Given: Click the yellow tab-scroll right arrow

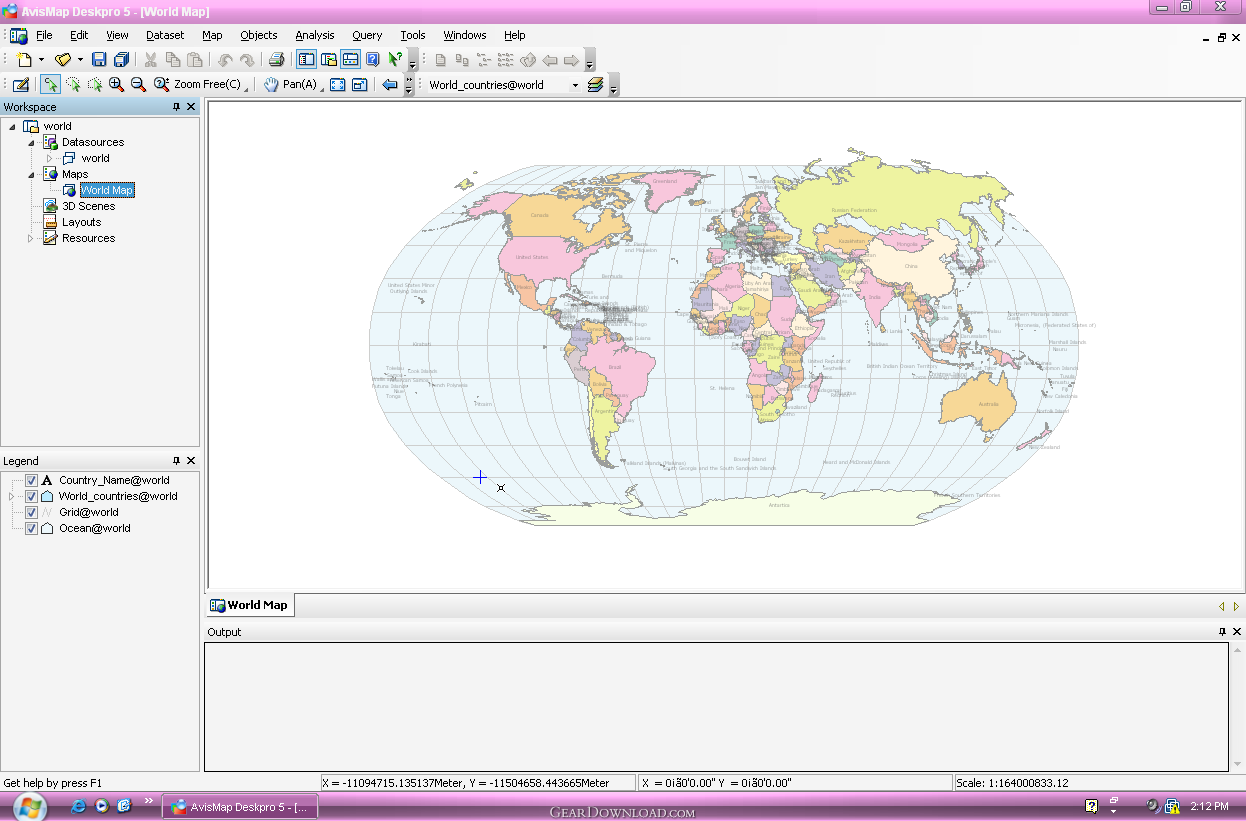Looking at the screenshot, I should click(x=1236, y=606).
